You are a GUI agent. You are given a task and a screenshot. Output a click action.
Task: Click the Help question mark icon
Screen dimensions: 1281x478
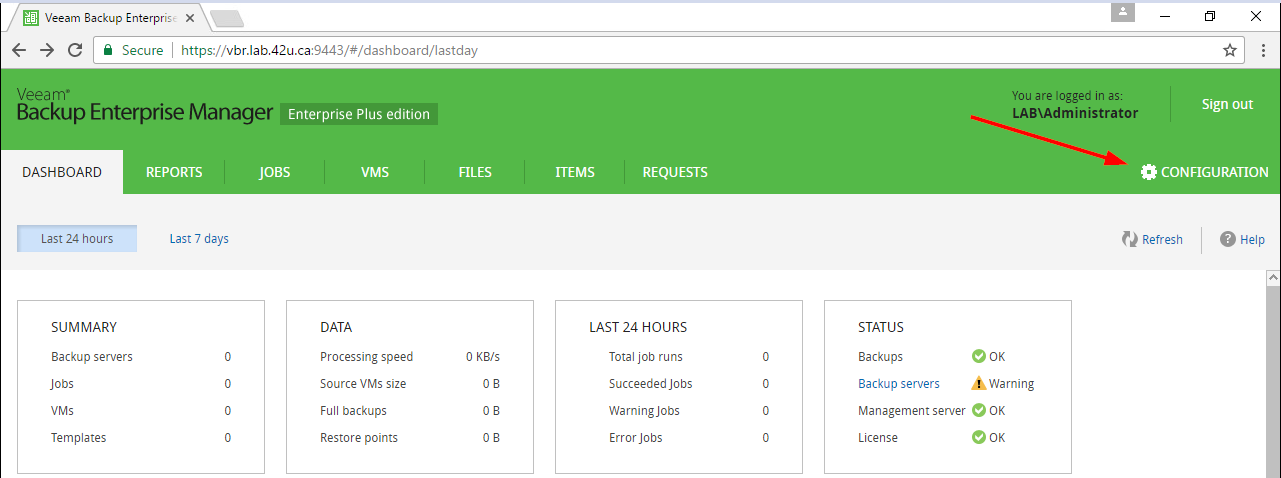tap(1228, 239)
